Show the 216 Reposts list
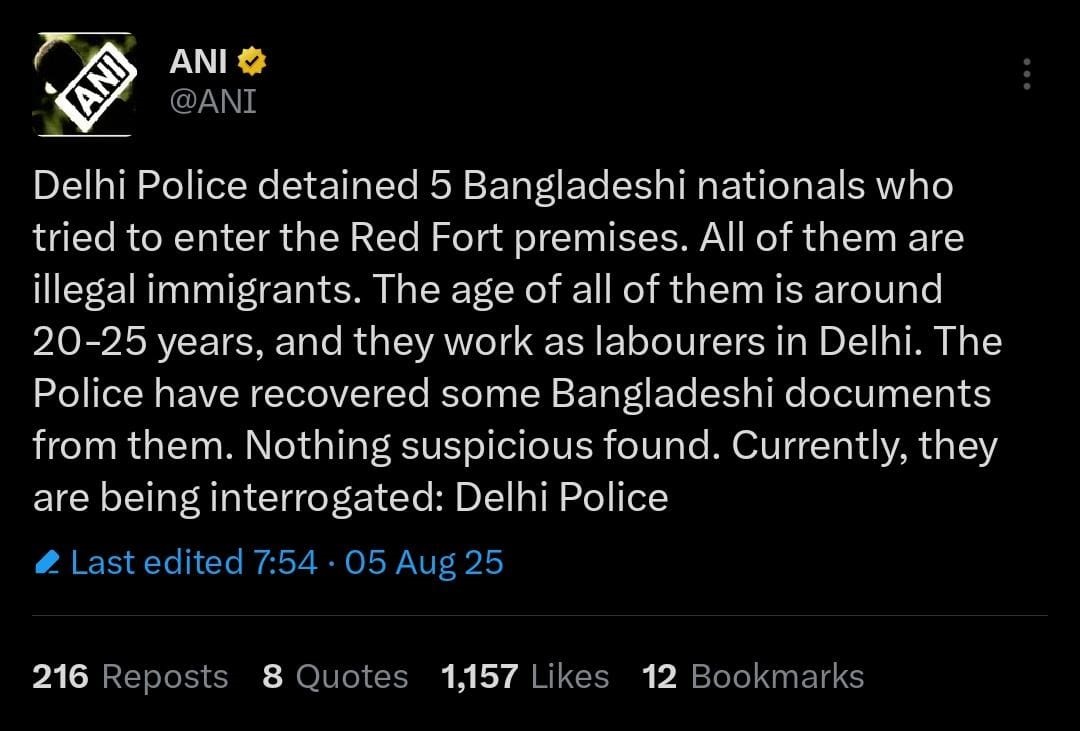 tap(130, 676)
